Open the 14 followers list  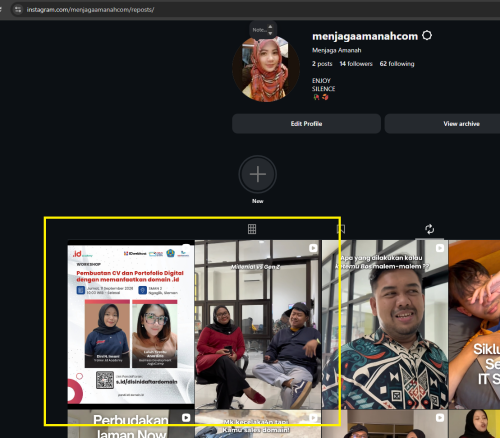(356, 64)
